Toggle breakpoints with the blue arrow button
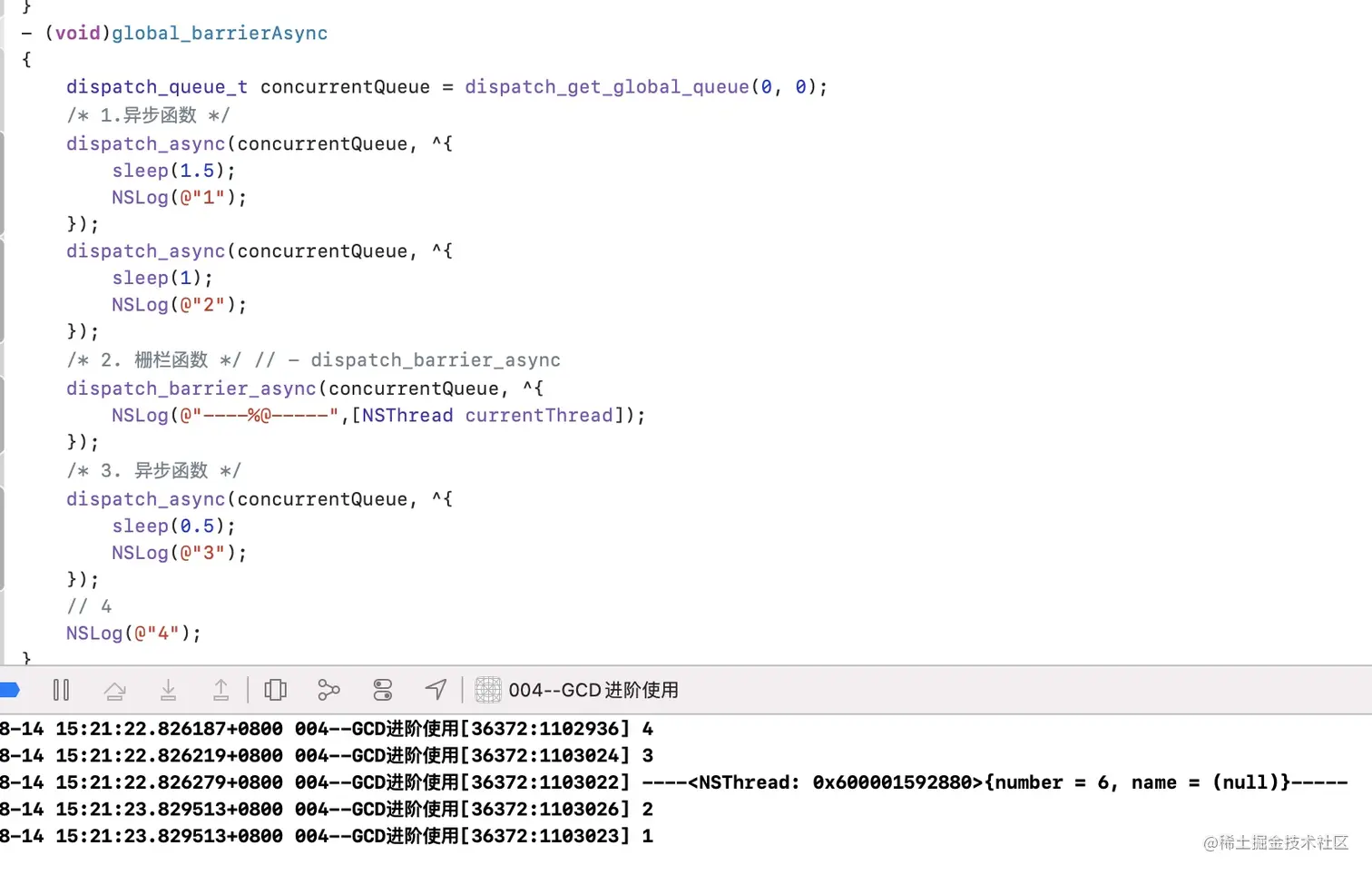 tap(9, 690)
